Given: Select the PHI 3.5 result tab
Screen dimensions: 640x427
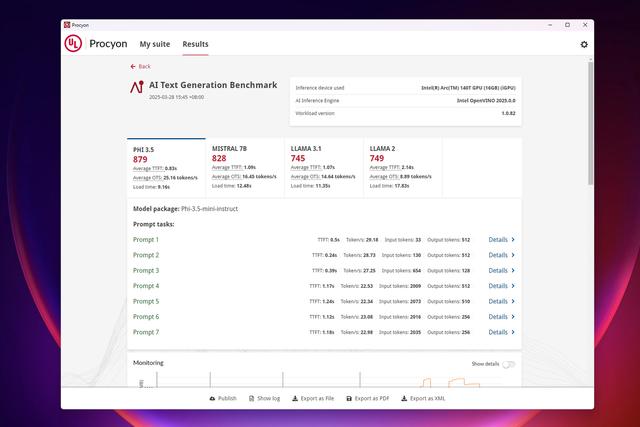Looking at the screenshot, I should pyautogui.click(x=166, y=168).
